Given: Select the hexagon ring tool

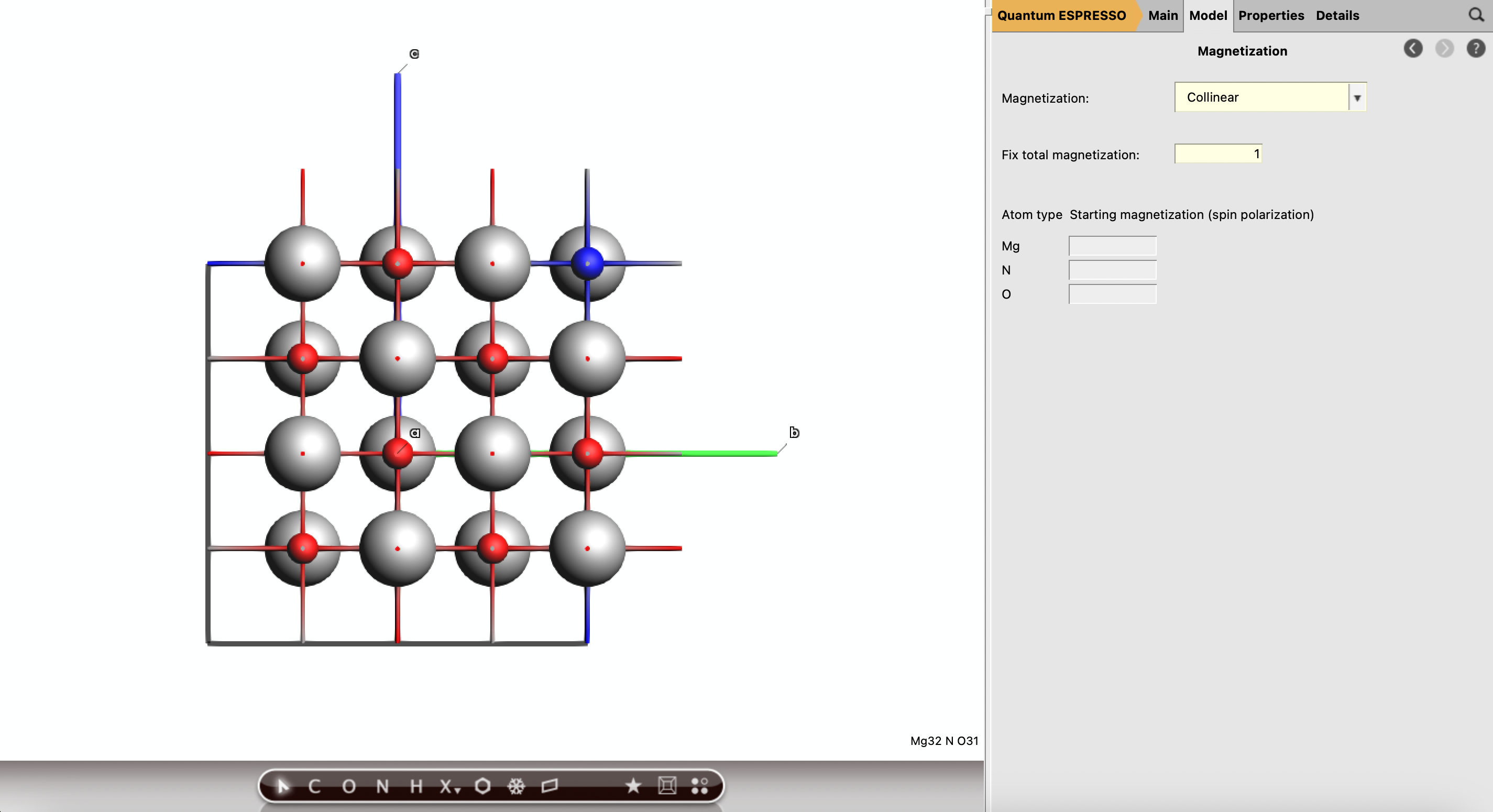Looking at the screenshot, I should click(482, 786).
